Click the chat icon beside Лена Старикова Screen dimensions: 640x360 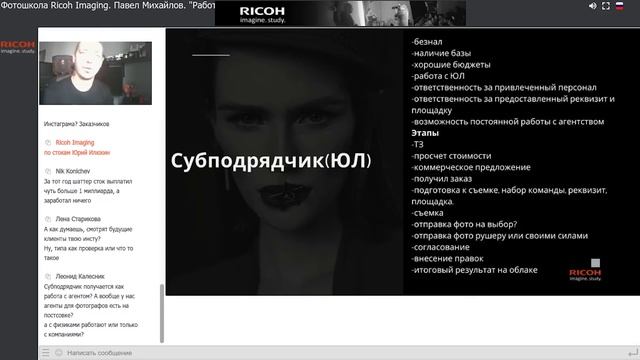point(48,219)
